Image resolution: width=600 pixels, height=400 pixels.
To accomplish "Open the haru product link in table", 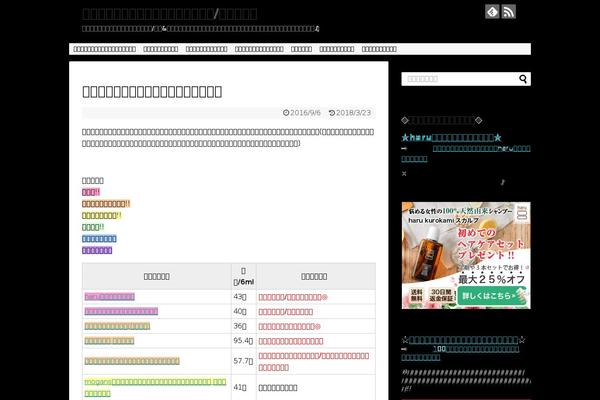I will point(109,297).
